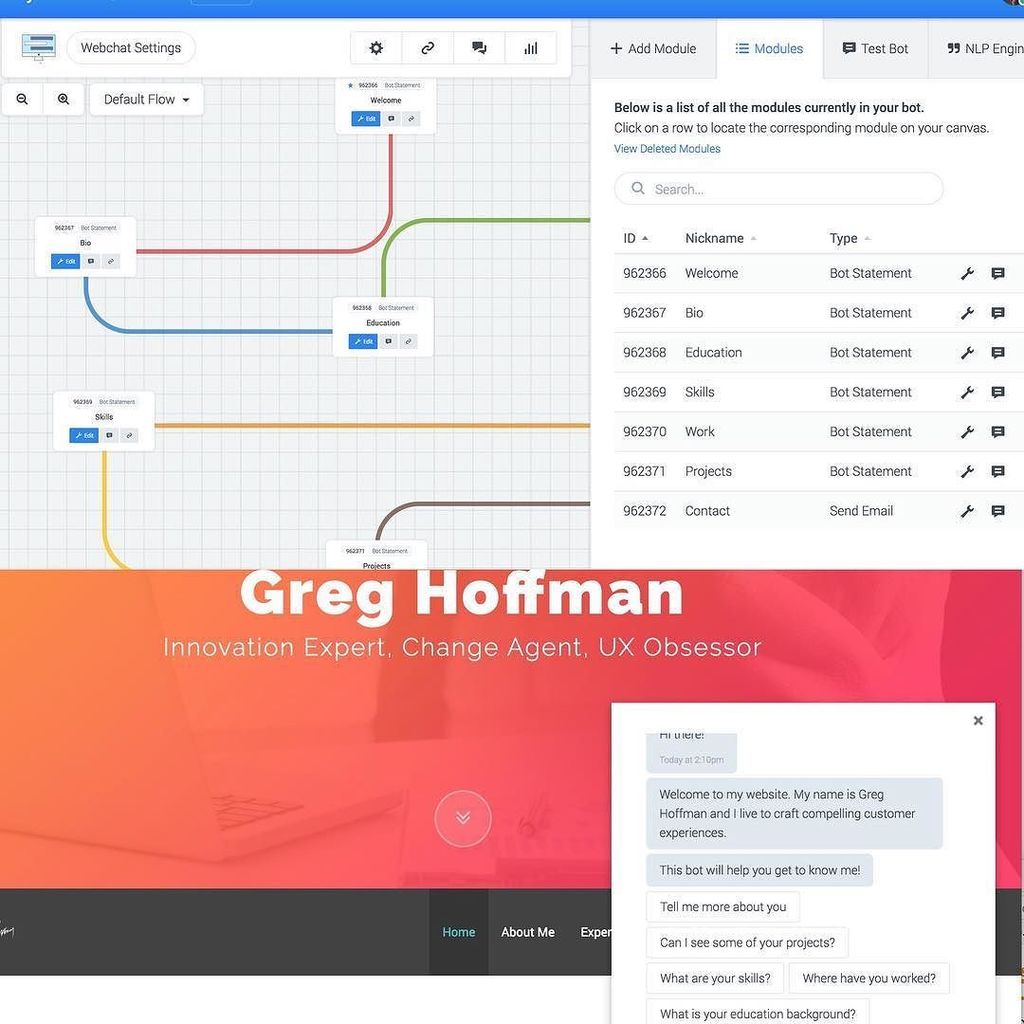Open the Default Flow dropdown
Image resolution: width=1024 pixels, height=1024 pixels.
[x=146, y=99]
